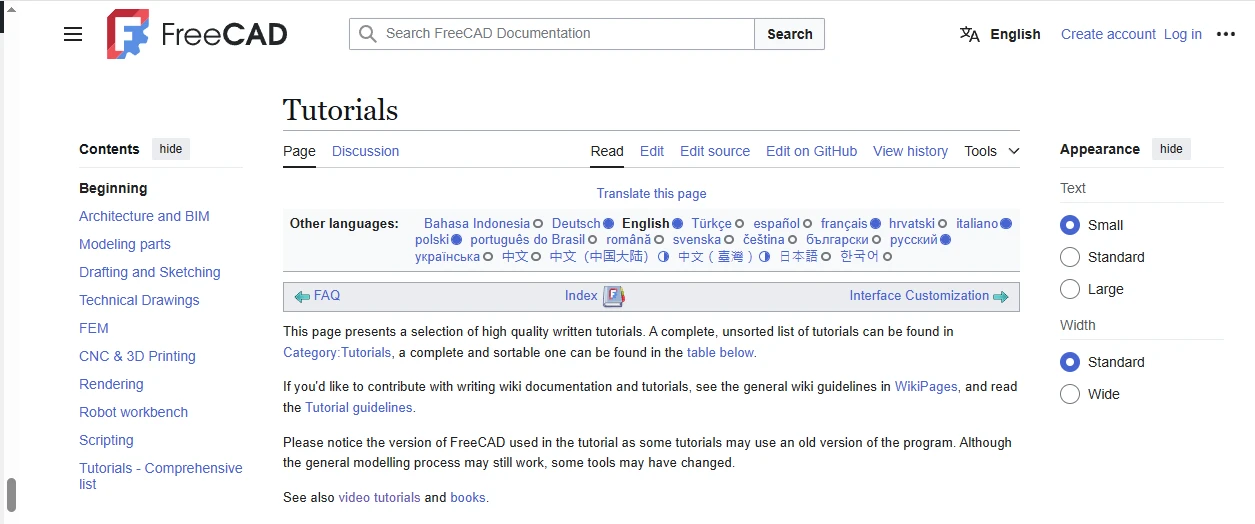Switch language to Türkçe
The width and height of the screenshot is (1255, 524).
pos(711,224)
